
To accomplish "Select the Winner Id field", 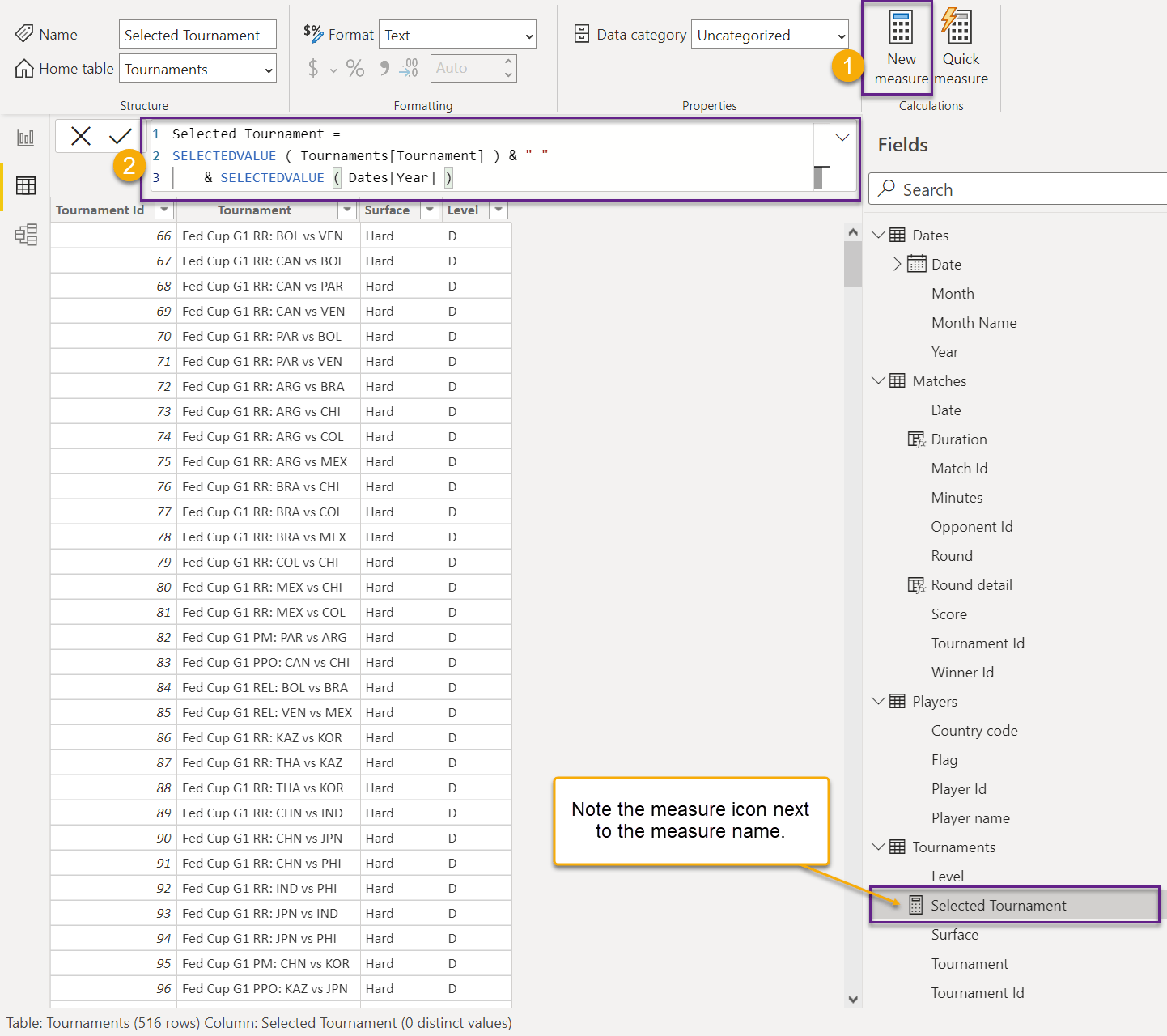I will 962,672.
